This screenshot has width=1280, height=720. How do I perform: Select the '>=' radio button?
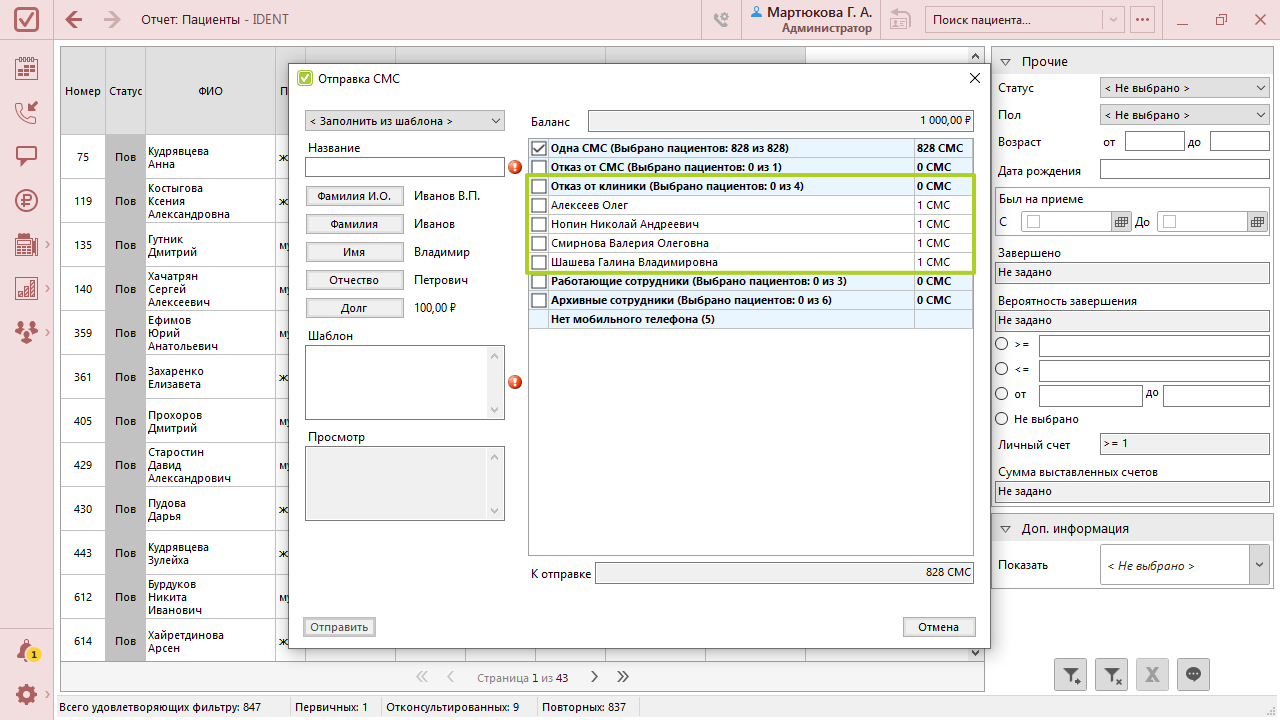pyautogui.click(x=1002, y=344)
